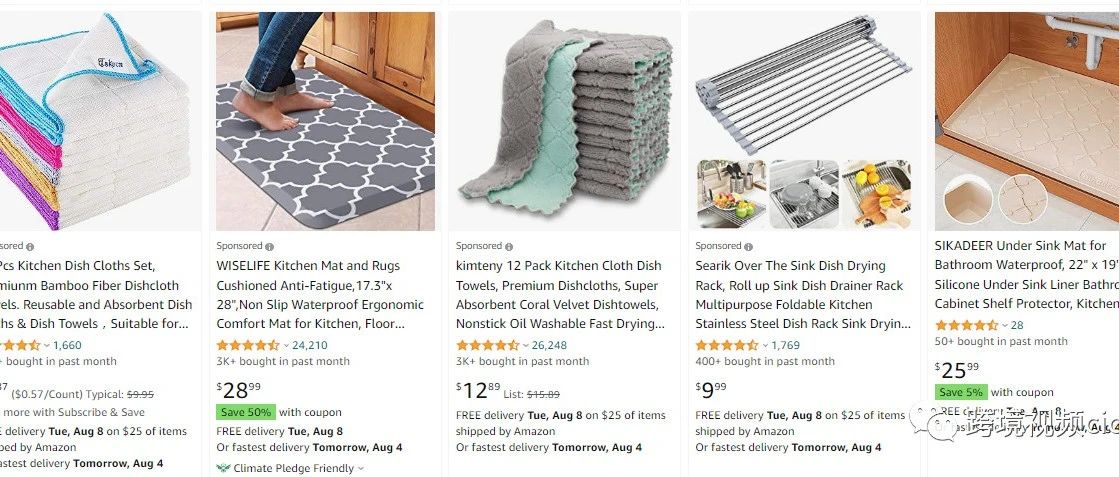Viewport: 1119px width, 477px height.
Task: Expand rating popover arrow next to 24,210
Action: 285,346
